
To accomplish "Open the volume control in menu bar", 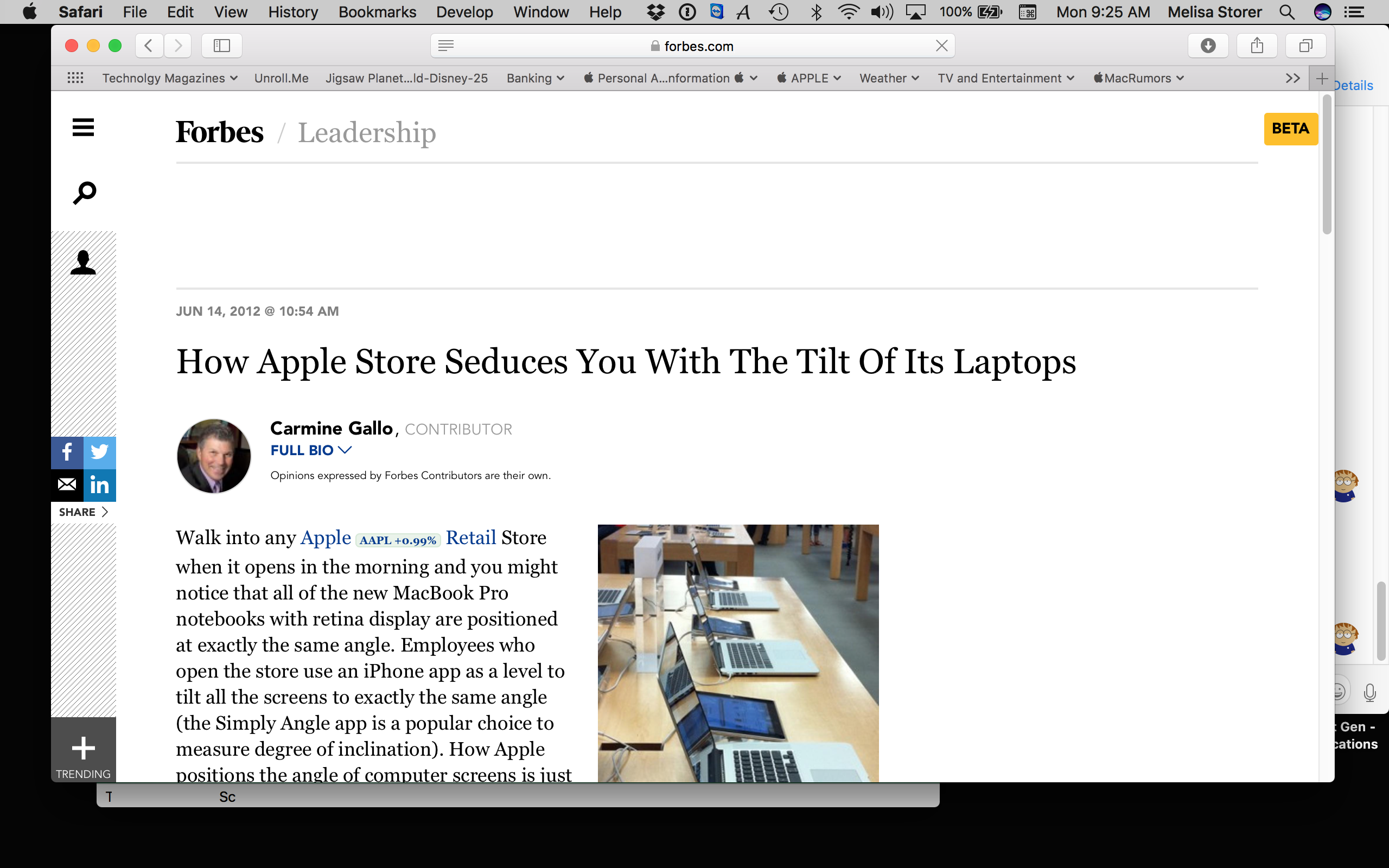I will (882, 12).
